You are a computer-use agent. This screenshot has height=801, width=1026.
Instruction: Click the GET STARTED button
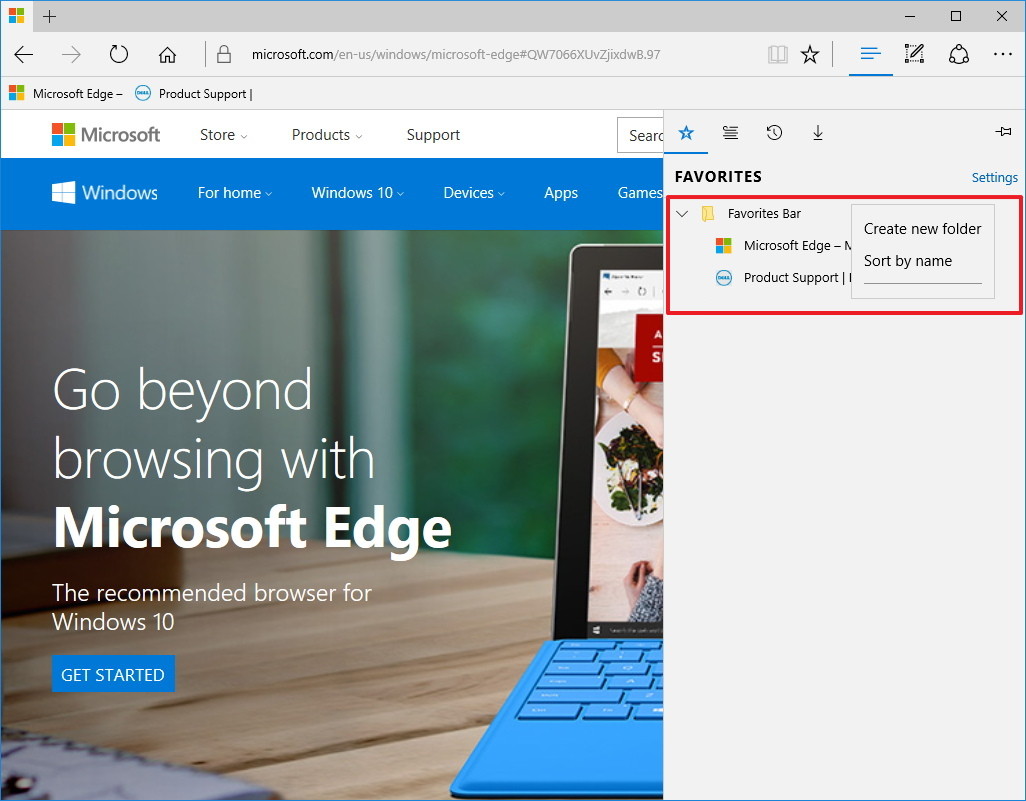pos(113,674)
